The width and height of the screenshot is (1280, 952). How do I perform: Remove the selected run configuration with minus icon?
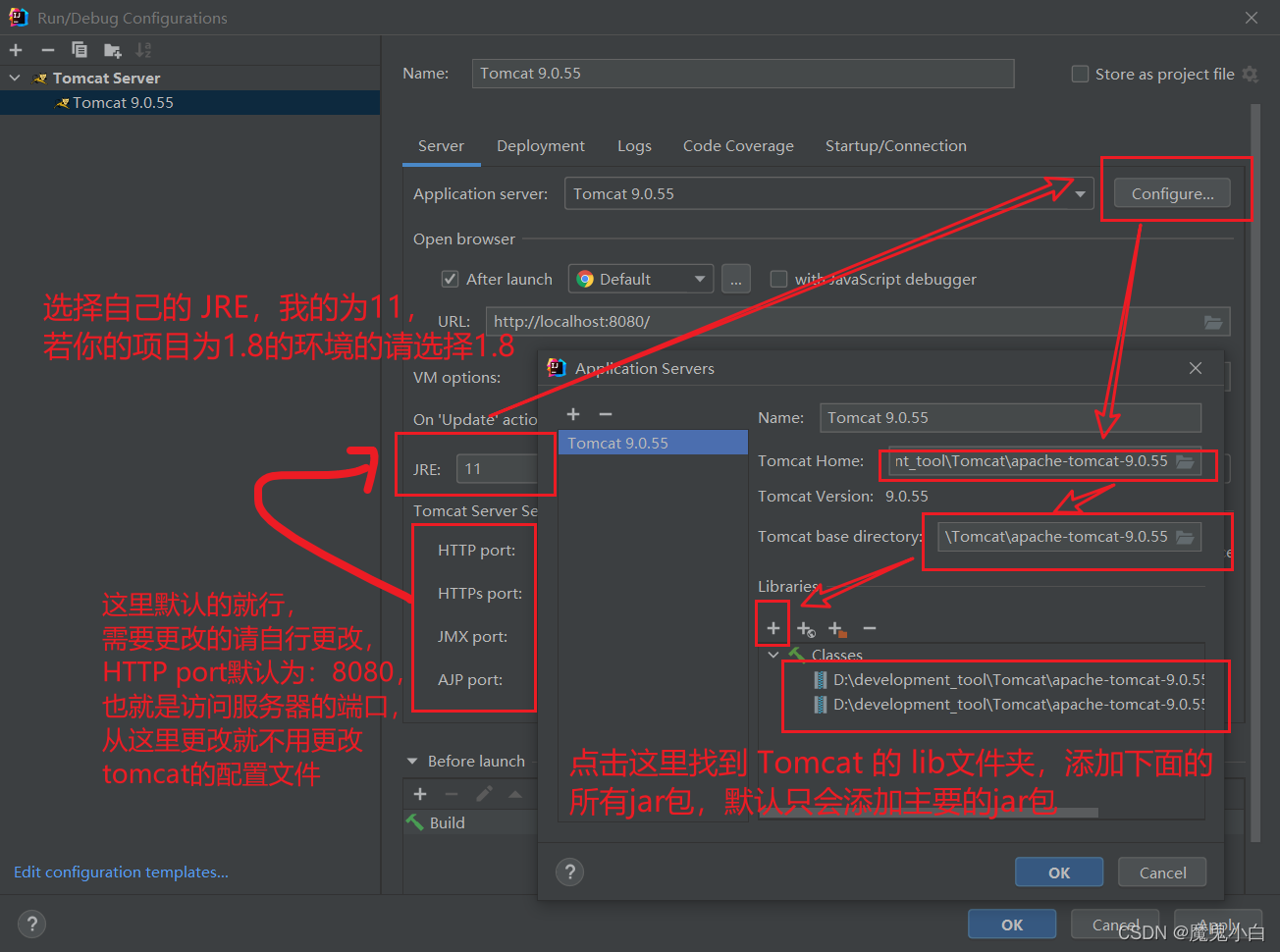pyautogui.click(x=47, y=50)
